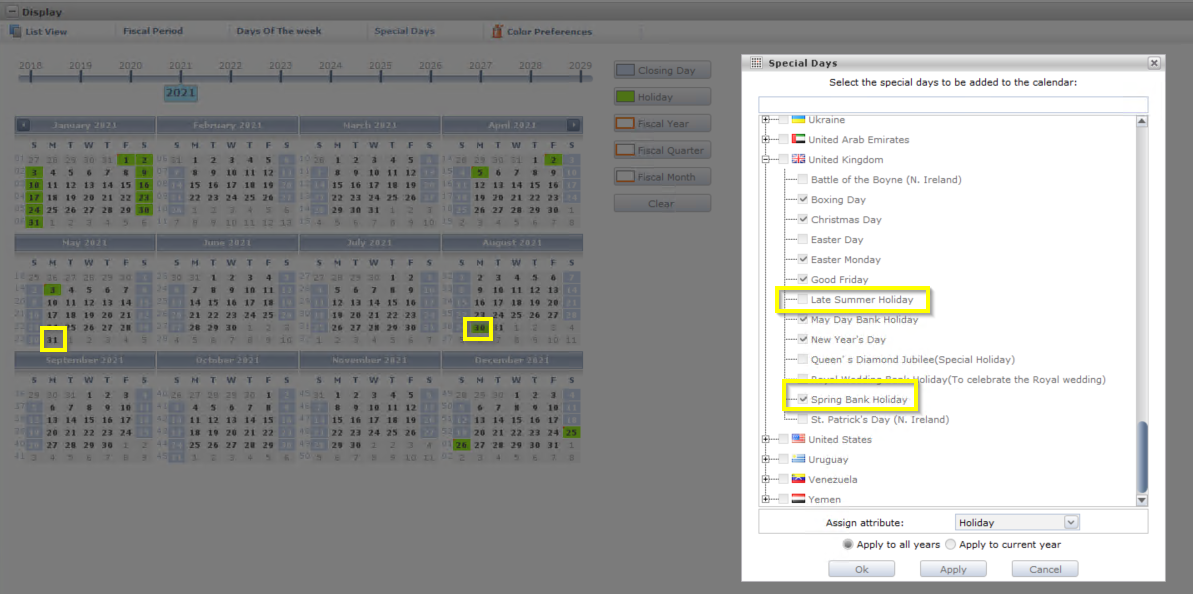1193x594 pixels.
Task: Go to next month arrow on April 2021
Action: (x=573, y=125)
